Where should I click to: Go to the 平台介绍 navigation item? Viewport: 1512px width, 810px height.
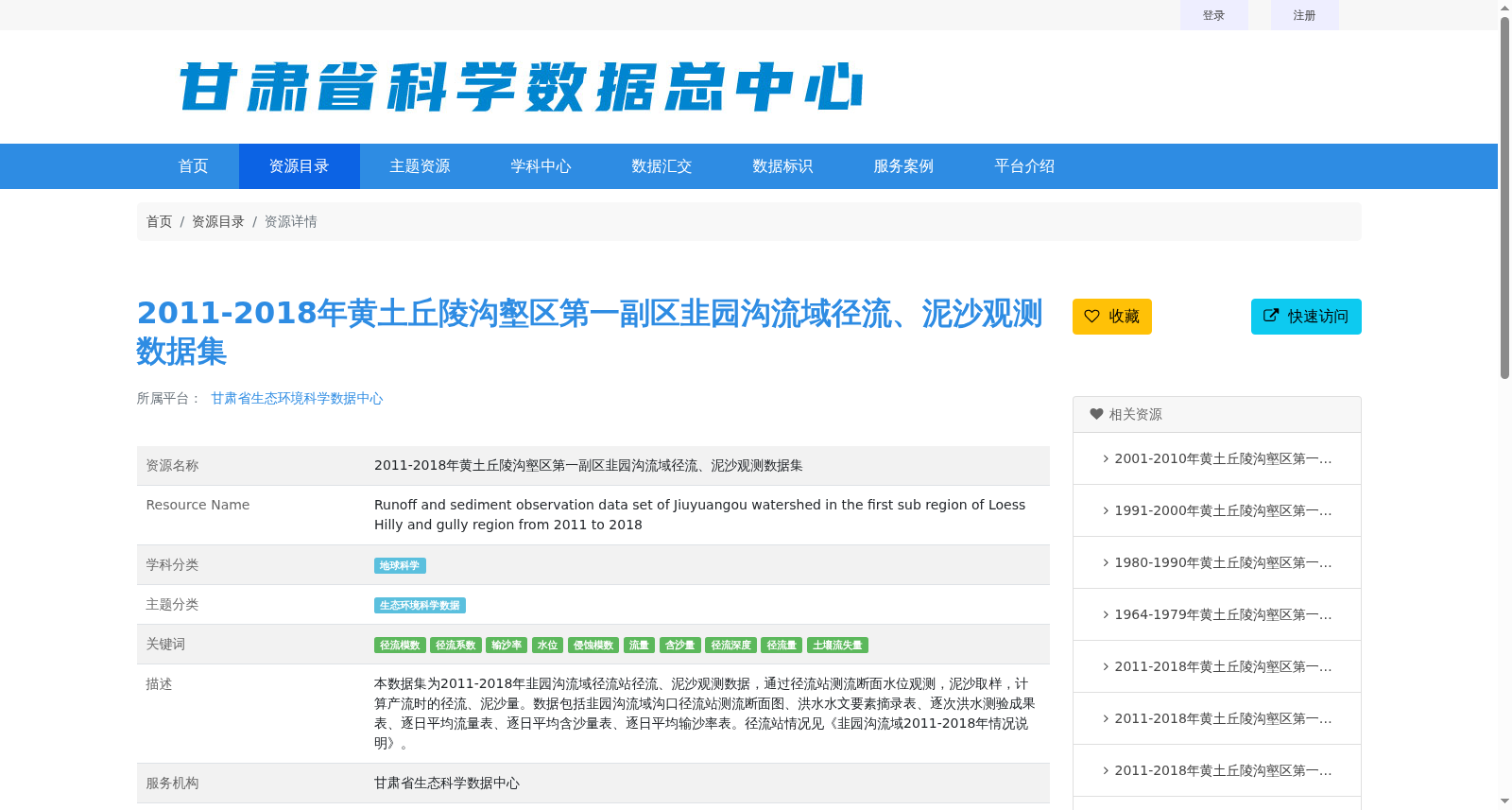coord(1025,166)
